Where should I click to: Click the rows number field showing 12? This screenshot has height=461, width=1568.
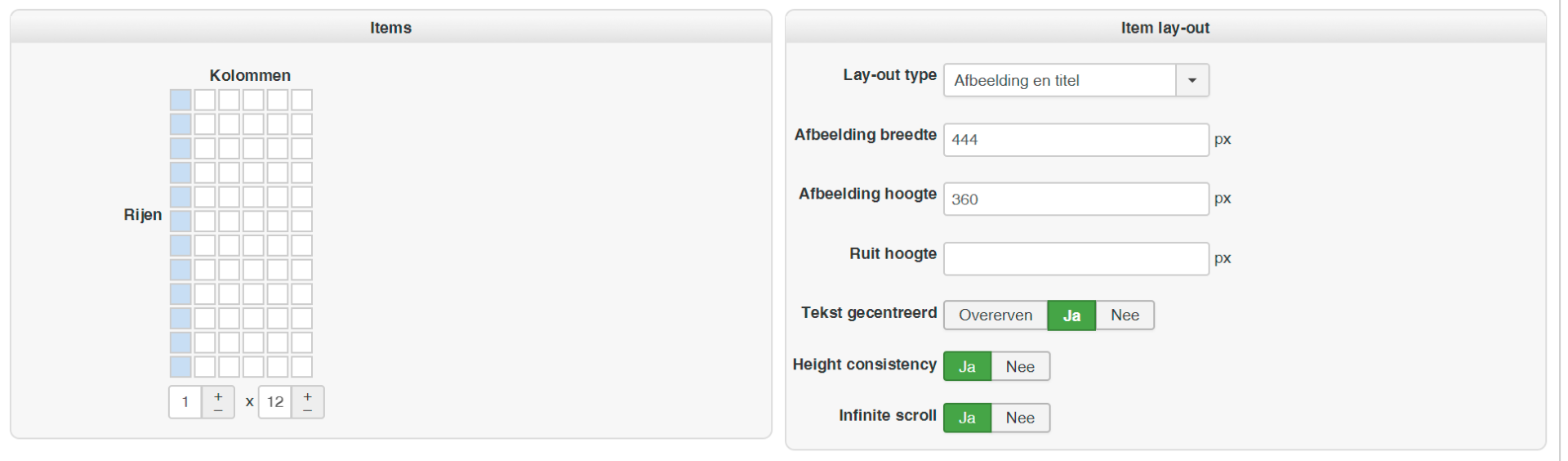tap(275, 402)
